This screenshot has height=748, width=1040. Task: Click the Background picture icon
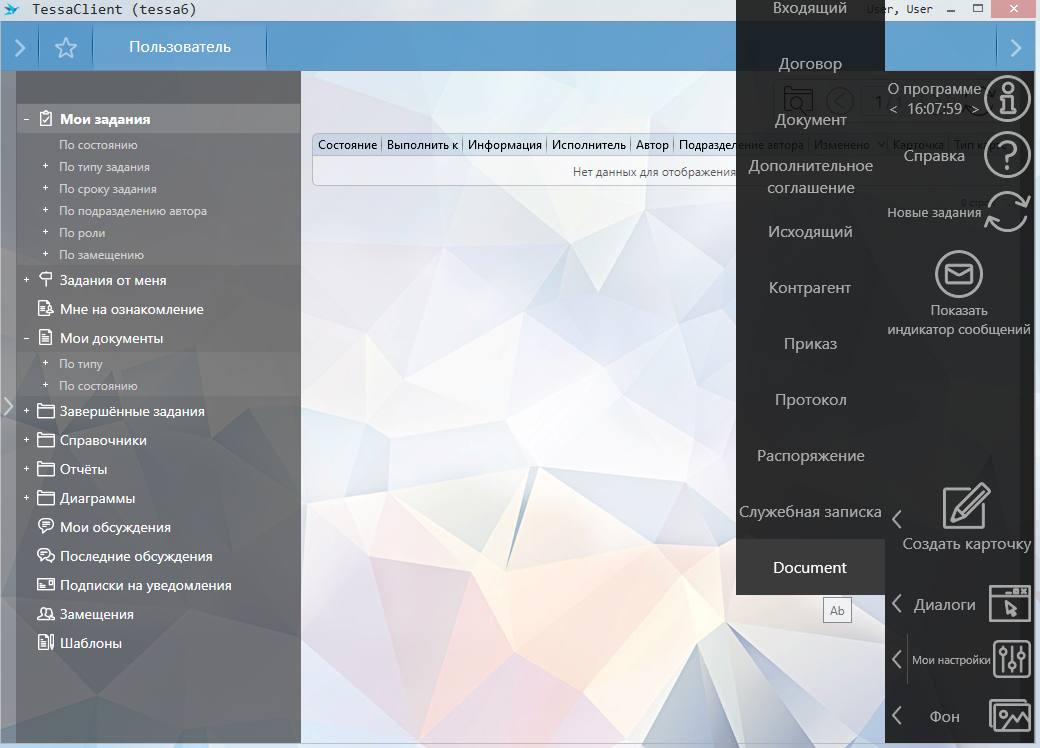(1009, 716)
